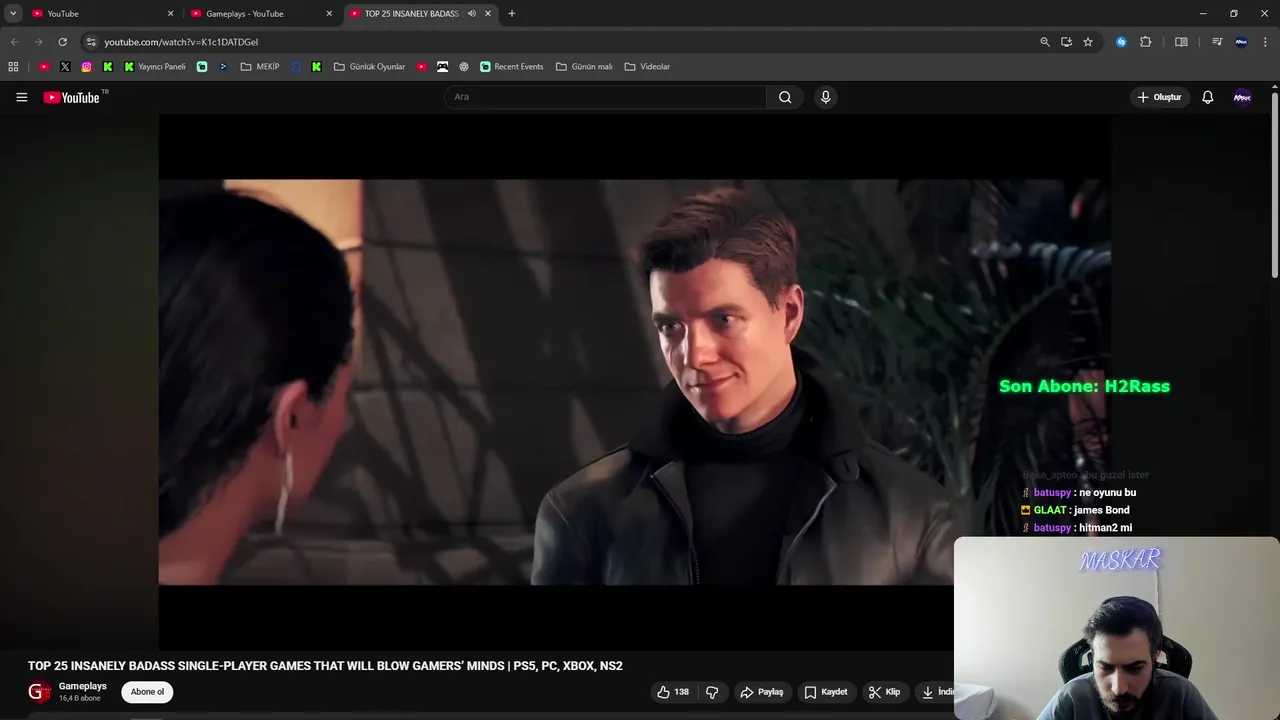The height and width of the screenshot is (720, 1280).
Task: Open the extensions puzzle icon
Action: pyautogui.click(x=1146, y=42)
